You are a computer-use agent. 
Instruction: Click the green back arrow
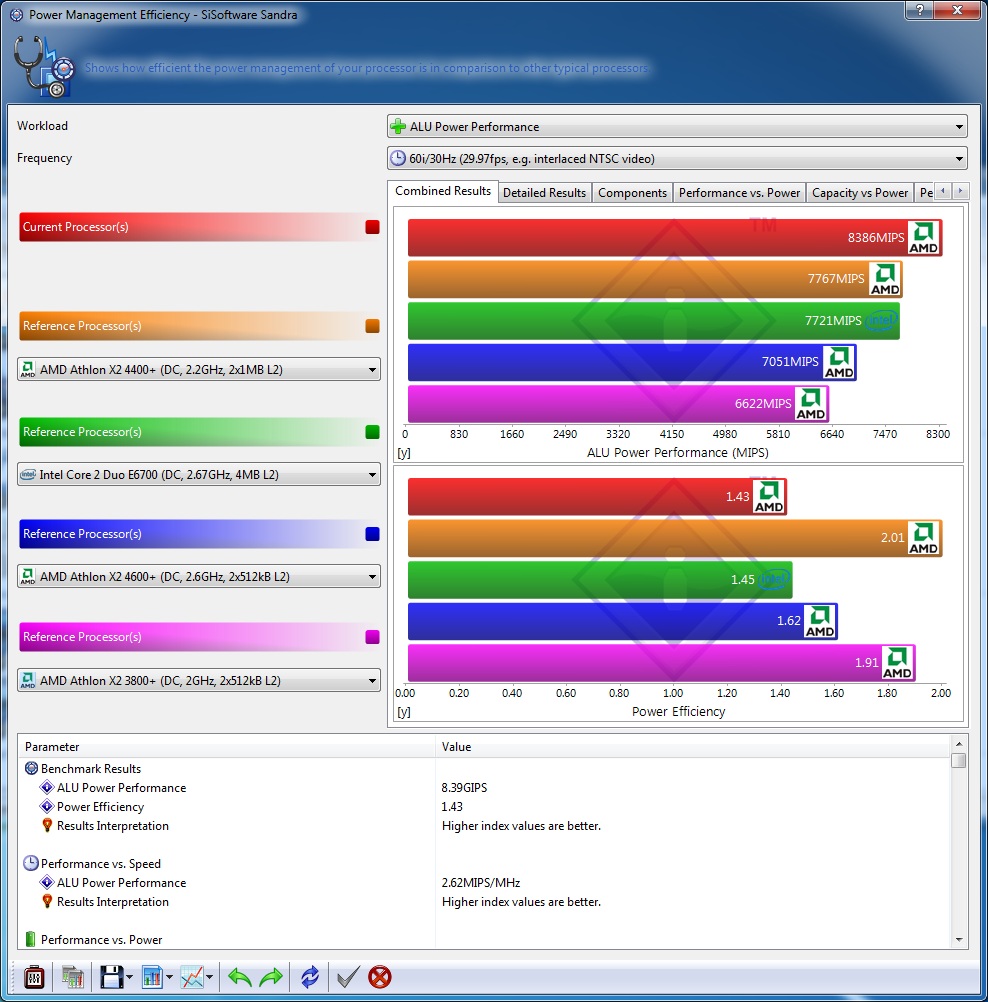[x=240, y=977]
